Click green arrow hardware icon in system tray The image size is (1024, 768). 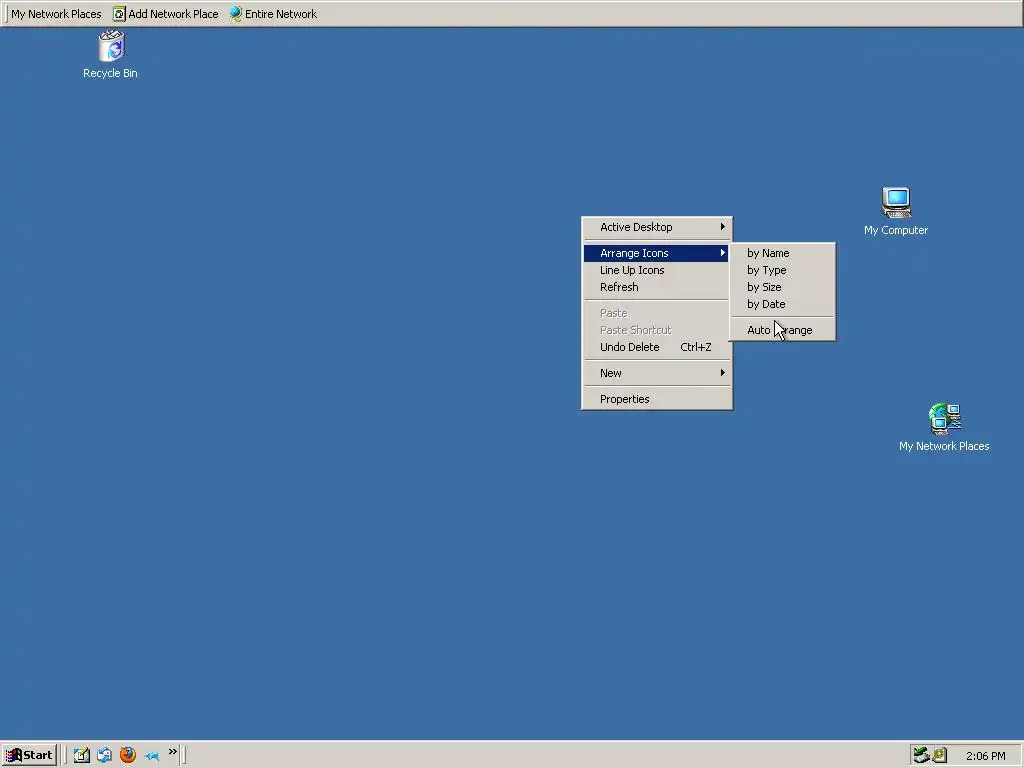921,755
